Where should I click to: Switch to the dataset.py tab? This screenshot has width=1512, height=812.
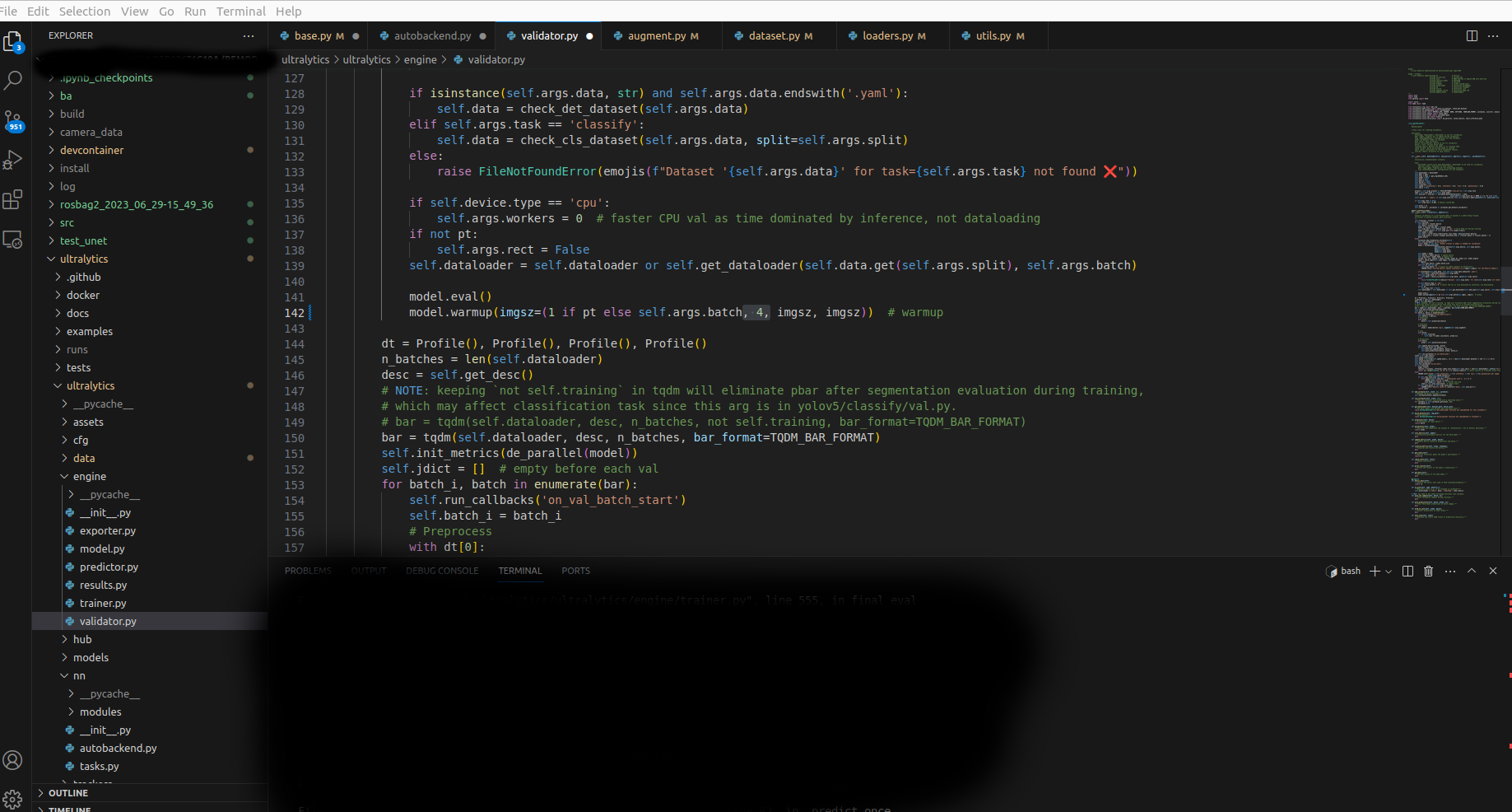point(774,35)
